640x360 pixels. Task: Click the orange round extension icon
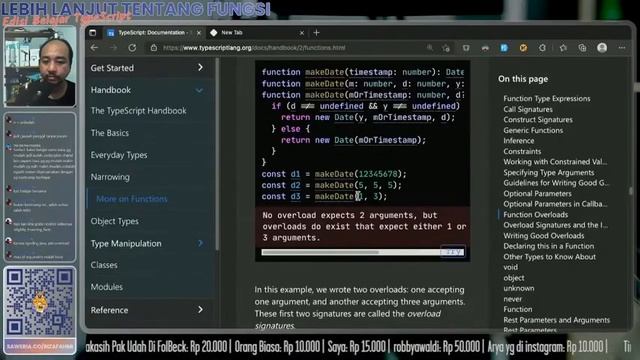pos(523,48)
